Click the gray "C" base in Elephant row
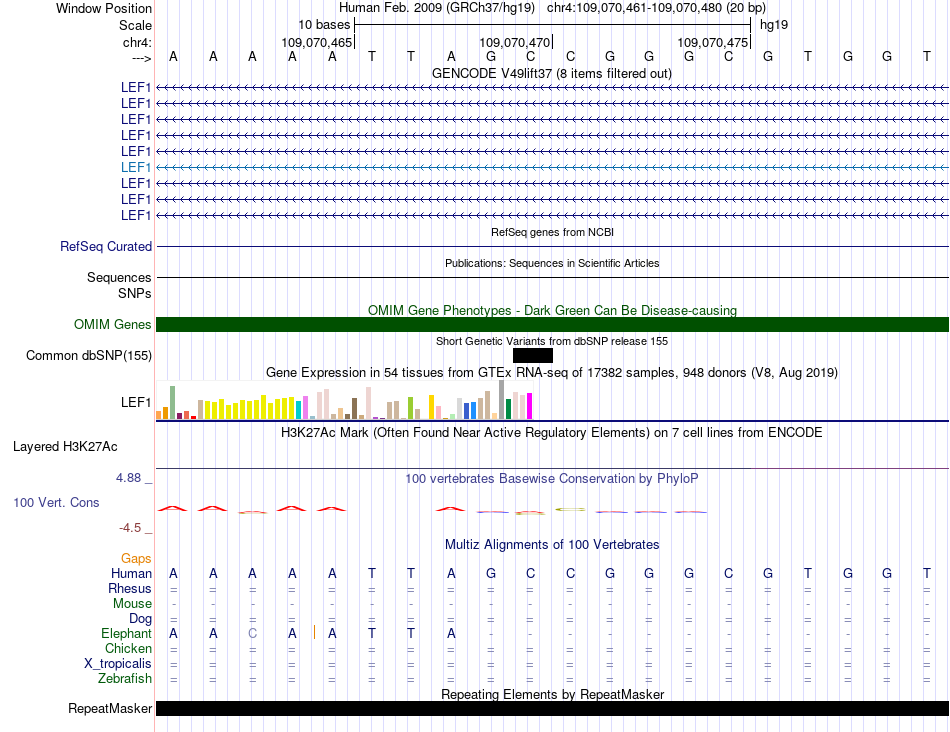Image resolution: width=950 pixels, height=732 pixels. pos(253,634)
